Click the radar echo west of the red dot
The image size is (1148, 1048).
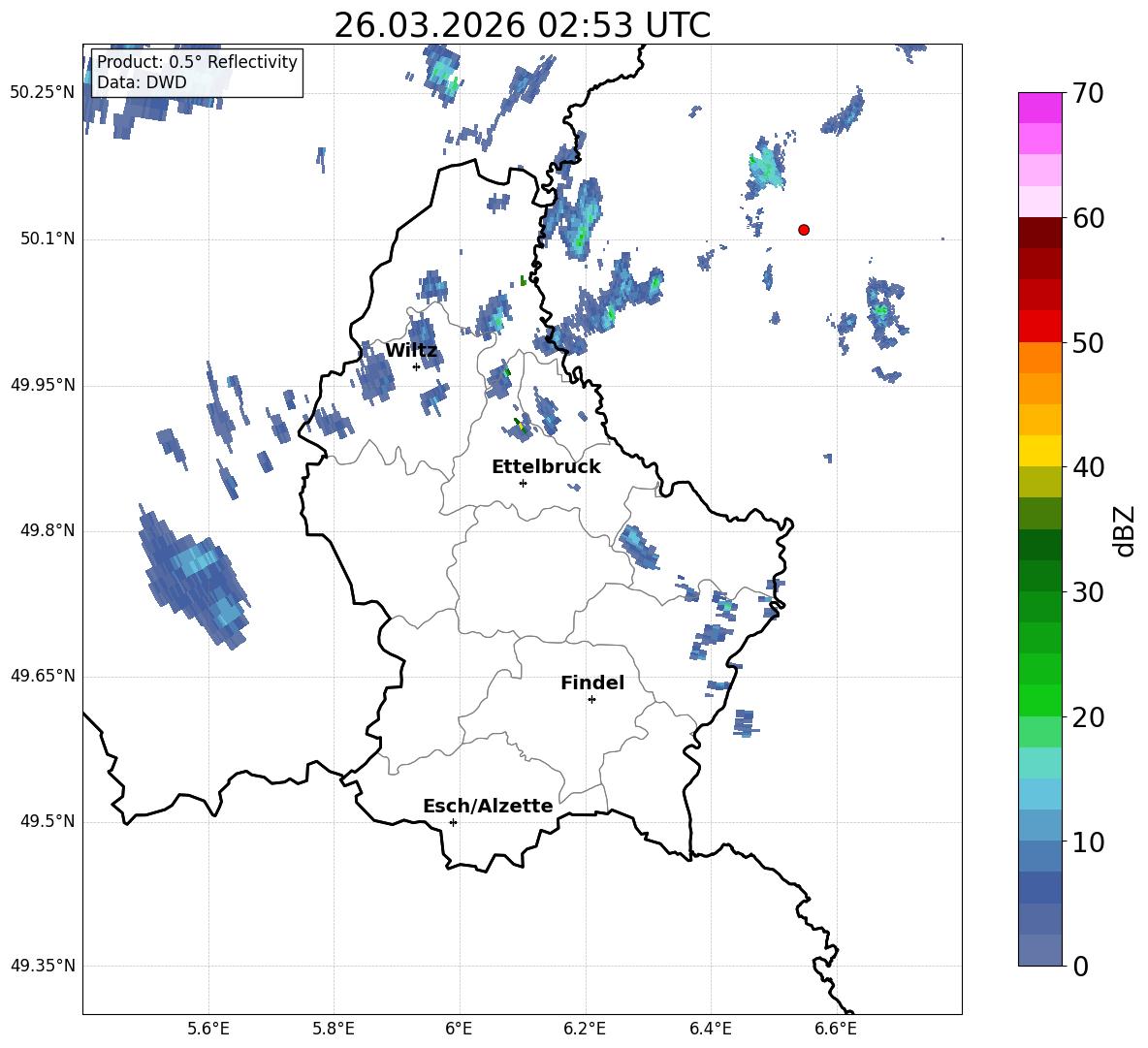(x=767, y=167)
